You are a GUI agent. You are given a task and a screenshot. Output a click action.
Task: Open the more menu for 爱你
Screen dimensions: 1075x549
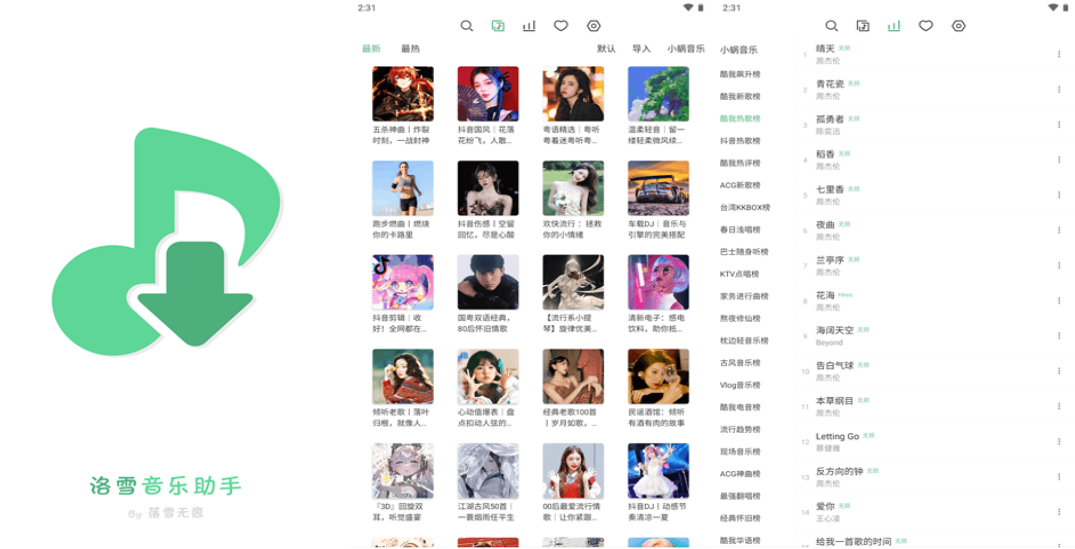tap(1059, 511)
